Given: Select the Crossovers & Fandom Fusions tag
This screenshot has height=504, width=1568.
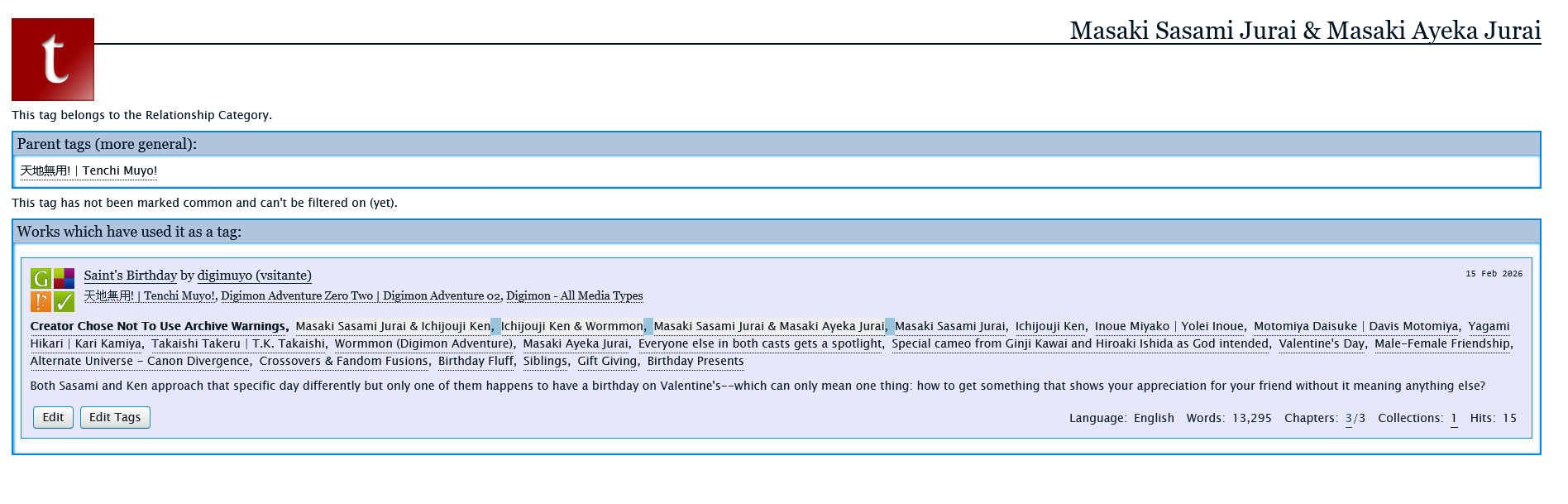Looking at the screenshot, I should point(343,361).
